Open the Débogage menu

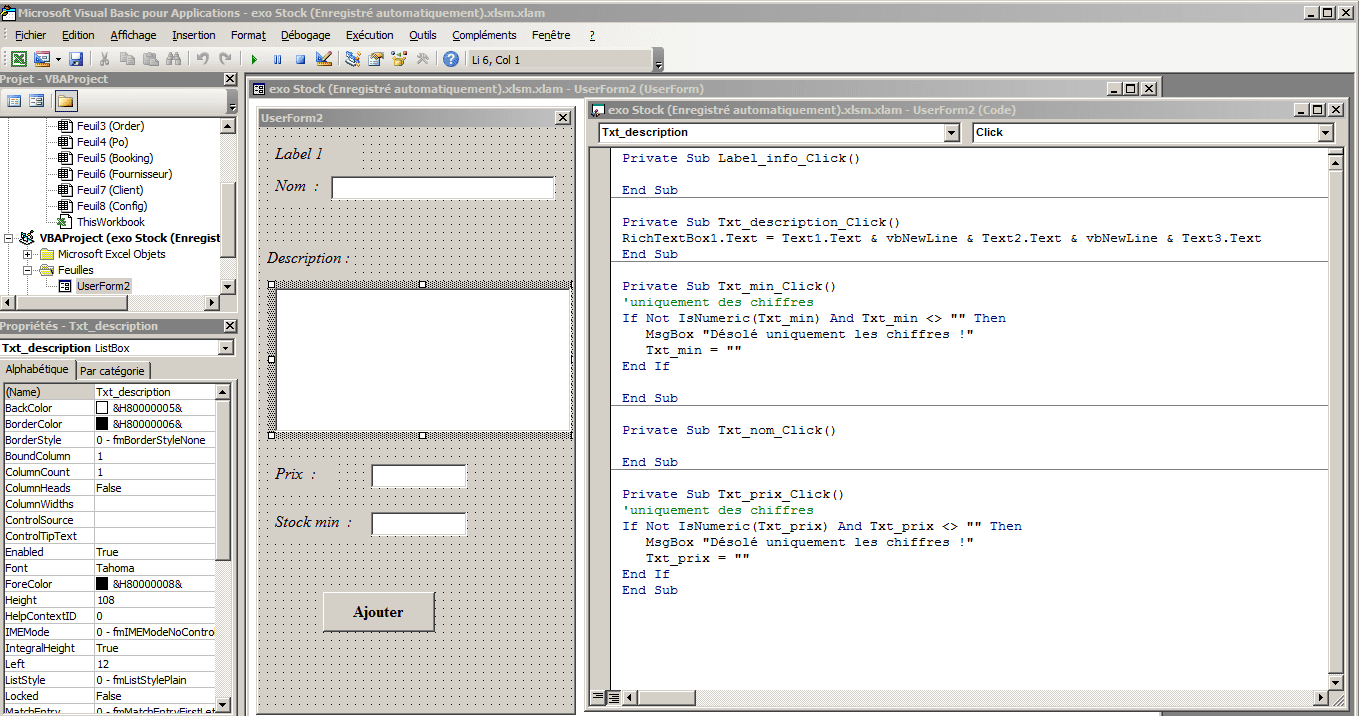(305, 35)
